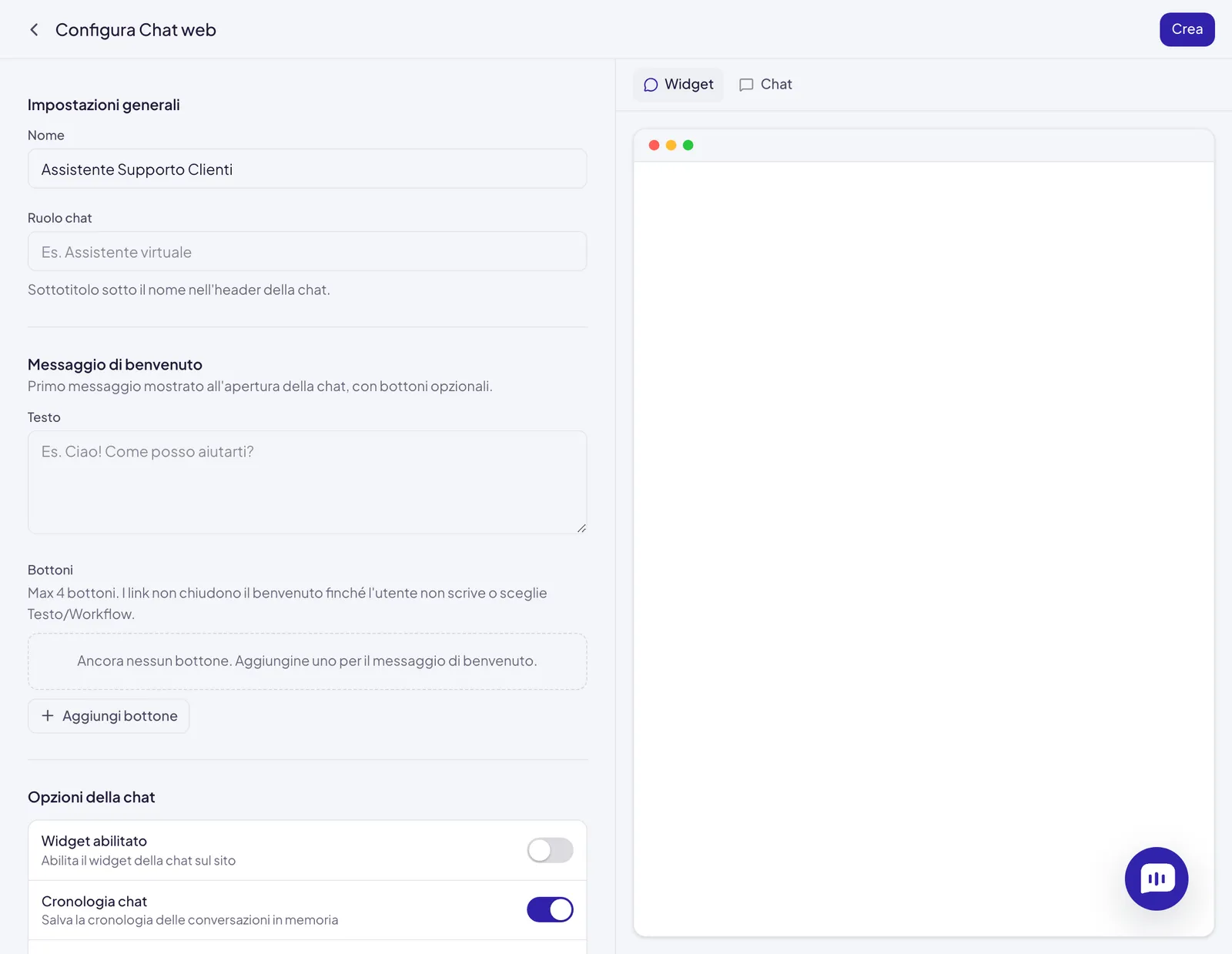Click the green dot in preview window

688,145
